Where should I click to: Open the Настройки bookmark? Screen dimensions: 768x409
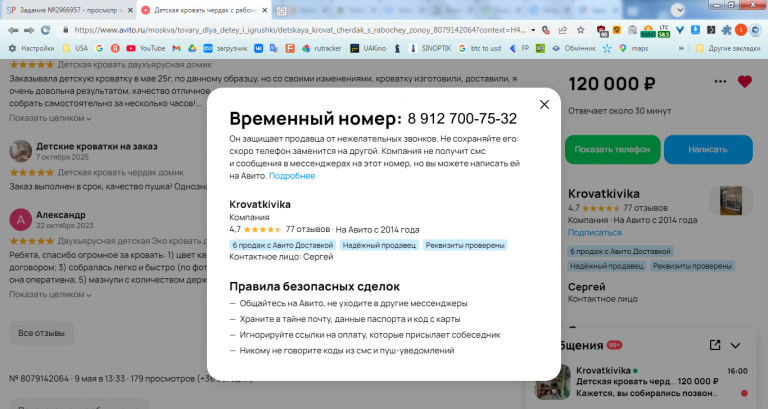pos(31,48)
